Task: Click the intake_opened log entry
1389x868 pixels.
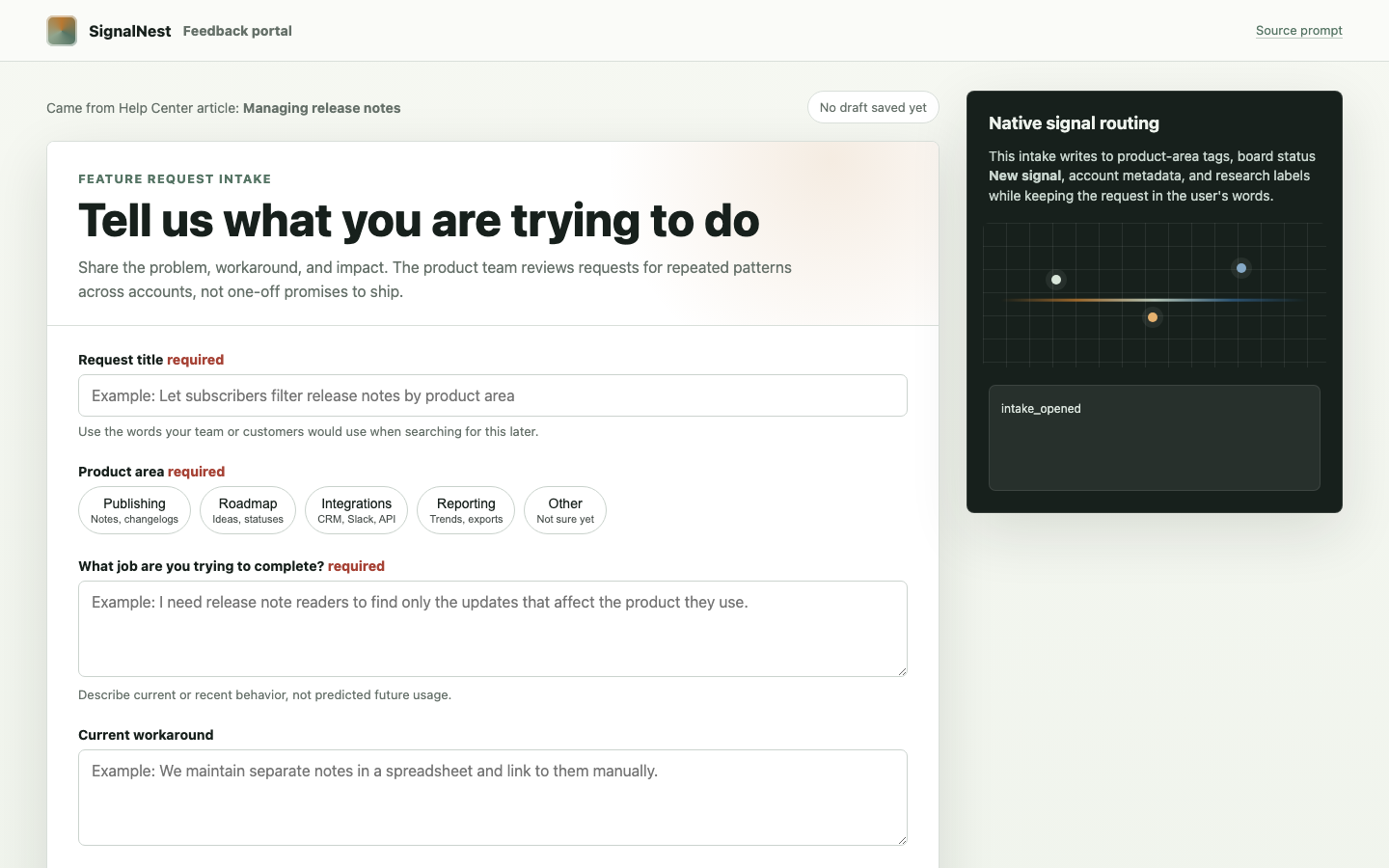Action: point(1041,409)
